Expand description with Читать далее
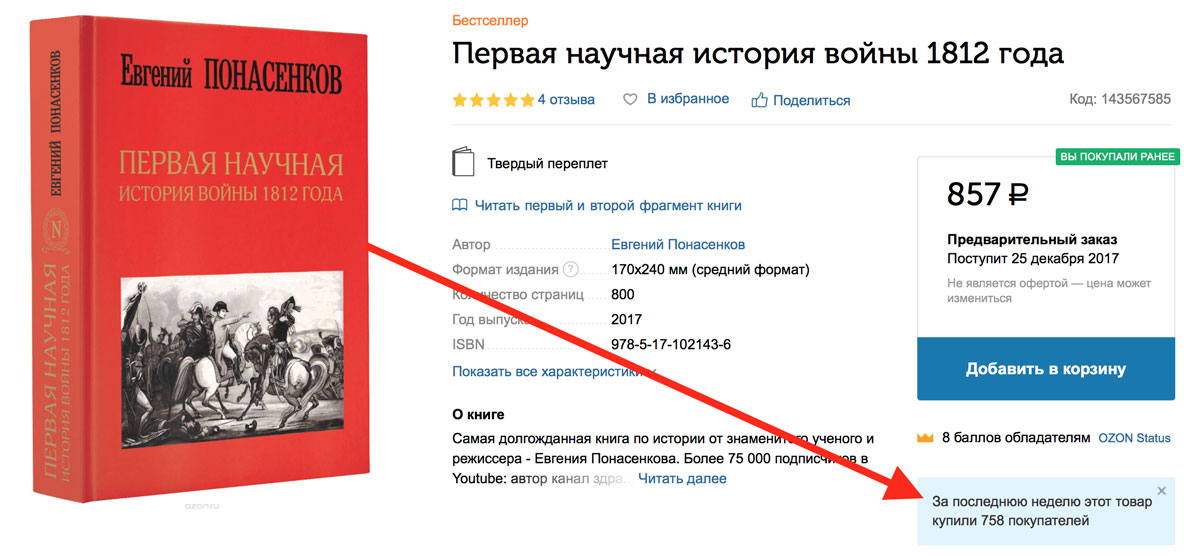The height and width of the screenshot is (556, 1184). pos(683,478)
